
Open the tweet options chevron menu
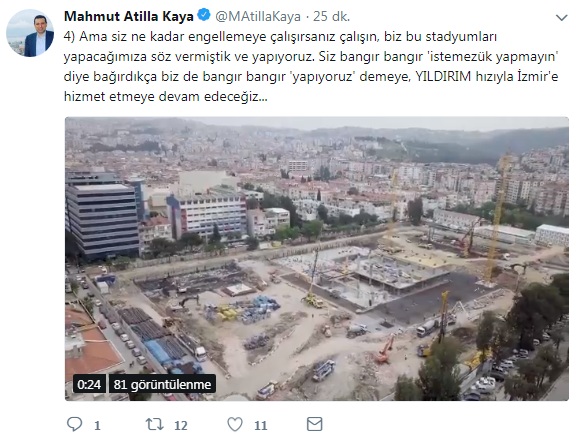coord(561,17)
